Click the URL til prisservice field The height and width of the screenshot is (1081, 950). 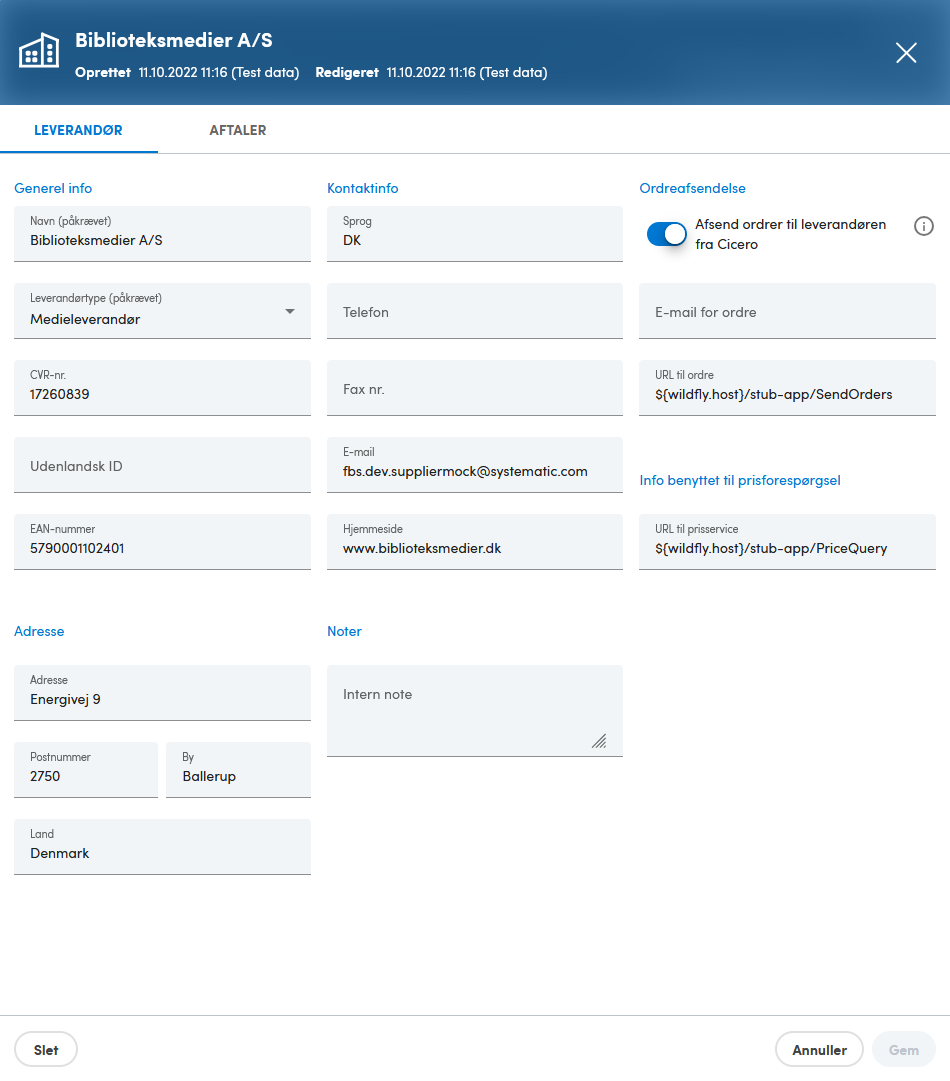click(x=787, y=542)
